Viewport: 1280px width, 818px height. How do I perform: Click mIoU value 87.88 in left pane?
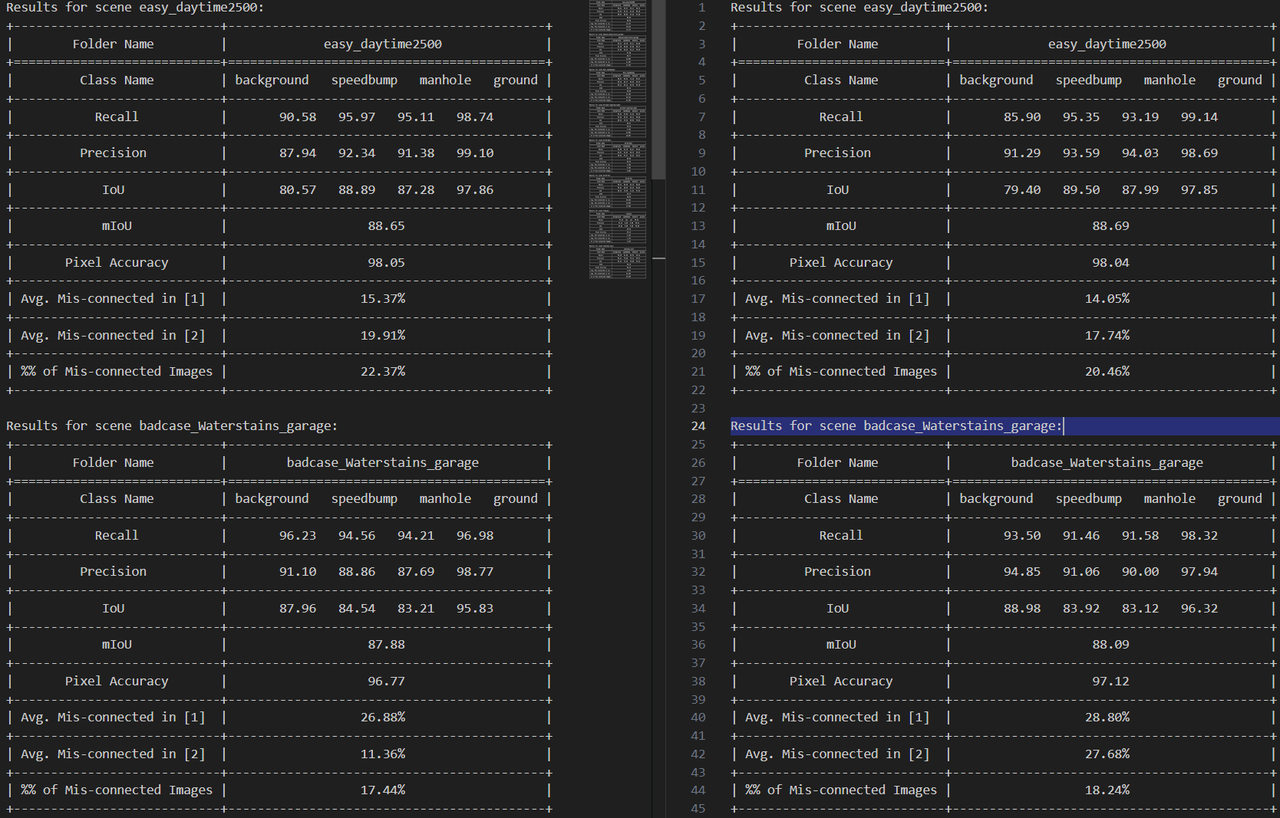click(386, 644)
